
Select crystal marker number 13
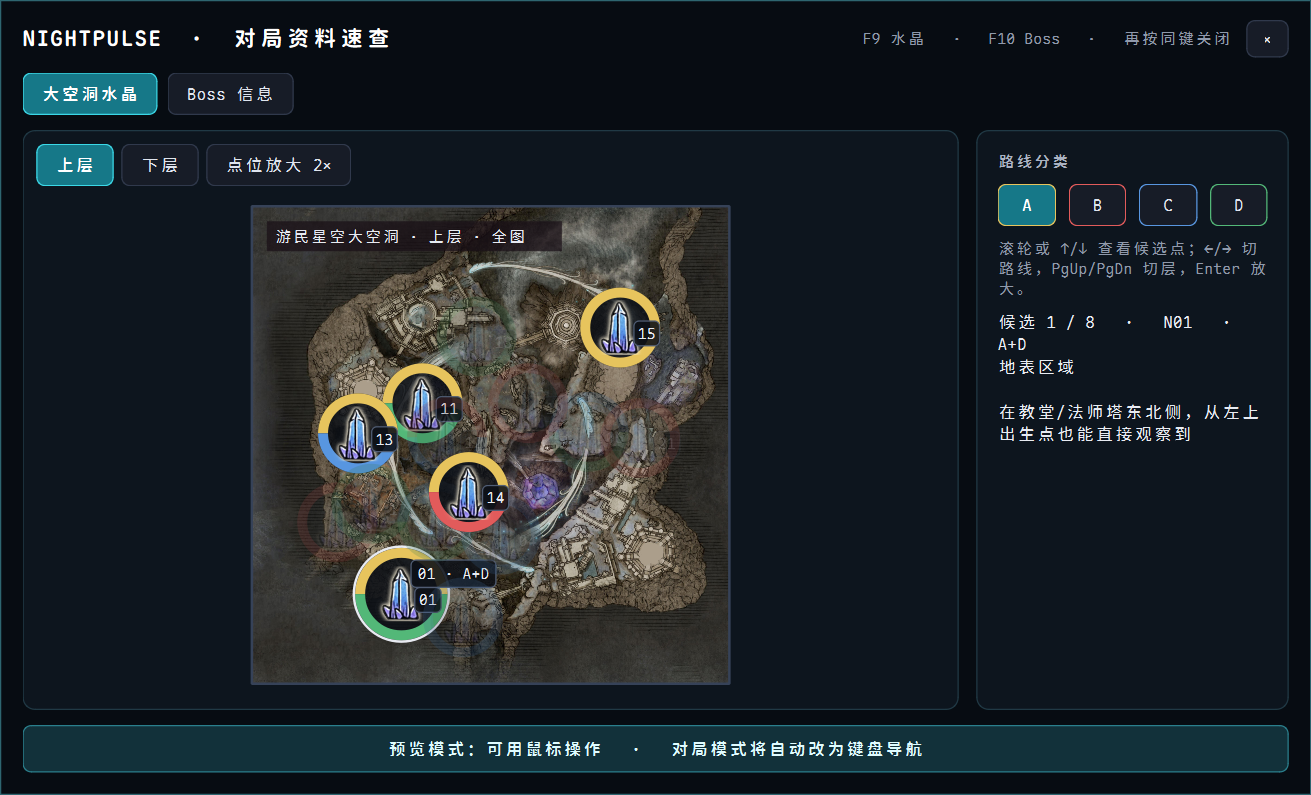pos(358,433)
